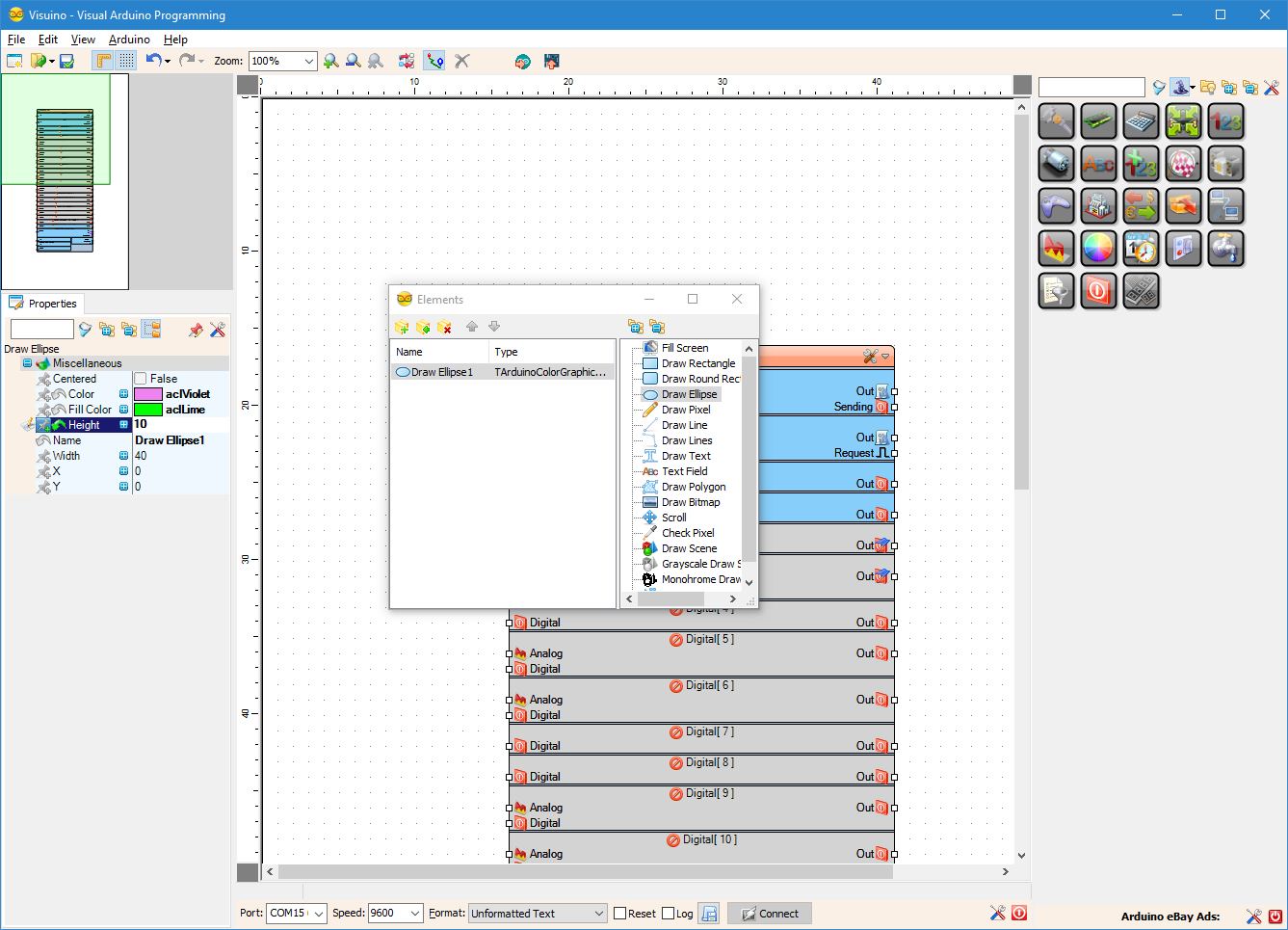Open the color wheel component category
The height and width of the screenshot is (930, 1288).
(x=1098, y=248)
